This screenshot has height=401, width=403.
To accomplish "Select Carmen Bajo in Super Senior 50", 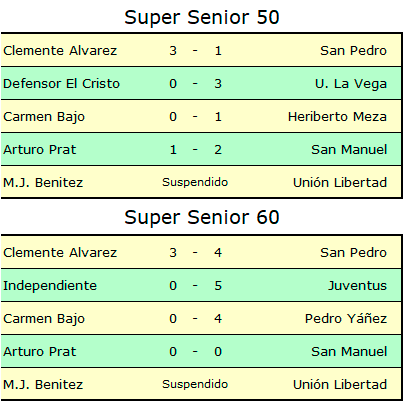I will [44, 117].
